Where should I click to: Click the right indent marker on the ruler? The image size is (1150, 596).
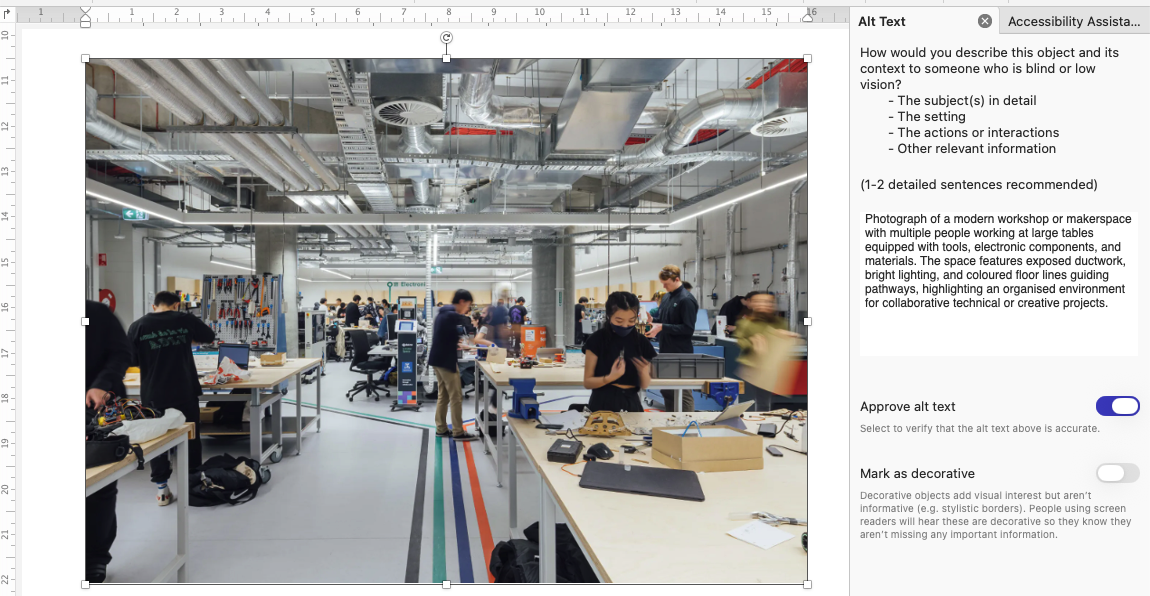click(807, 17)
